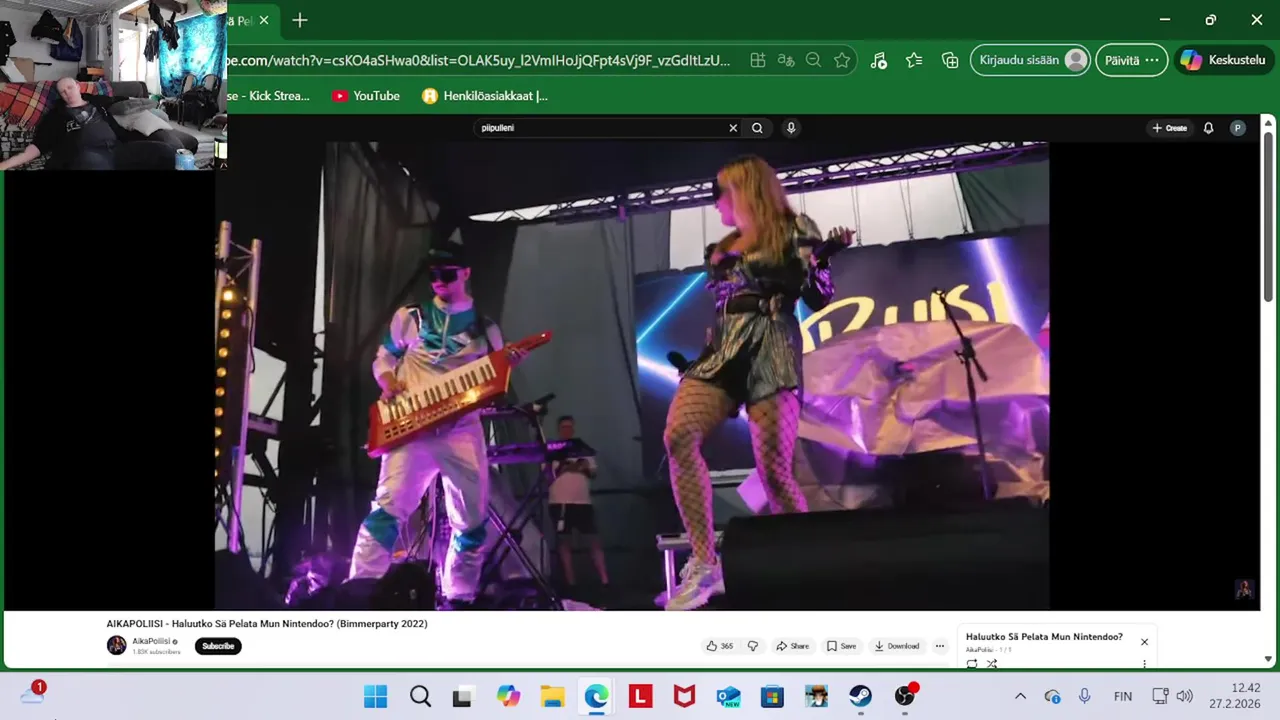Click the tray microphone icon
The width and height of the screenshot is (1280, 720).
pyautogui.click(x=1085, y=697)
